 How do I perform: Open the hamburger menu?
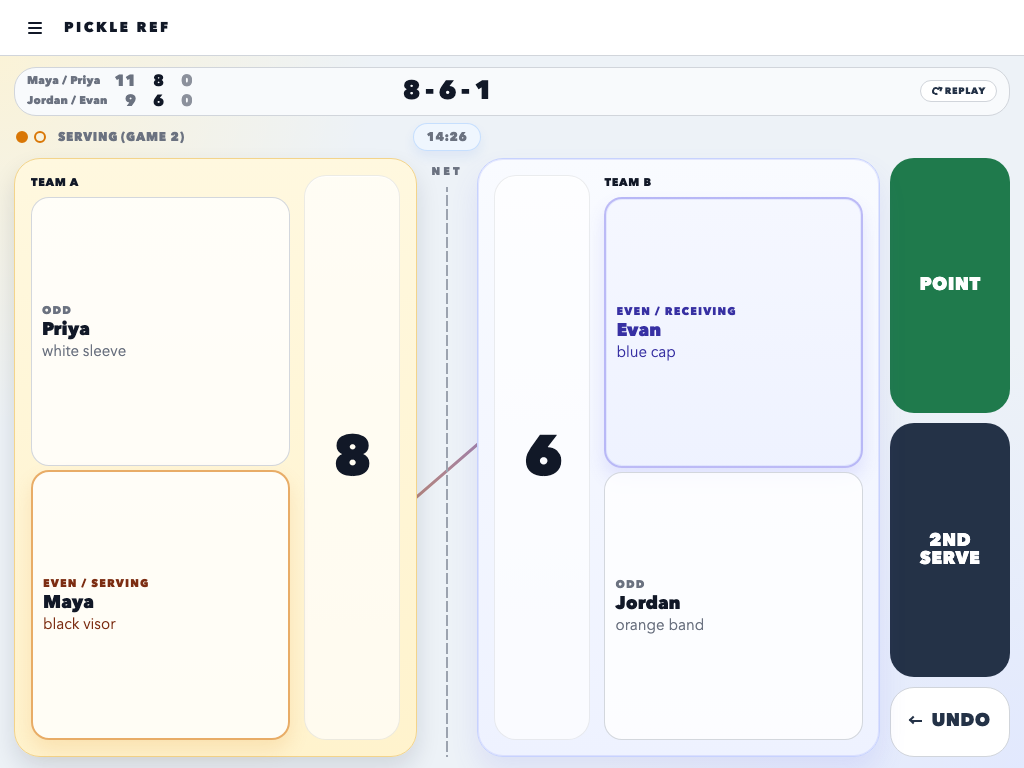point(35,28)
